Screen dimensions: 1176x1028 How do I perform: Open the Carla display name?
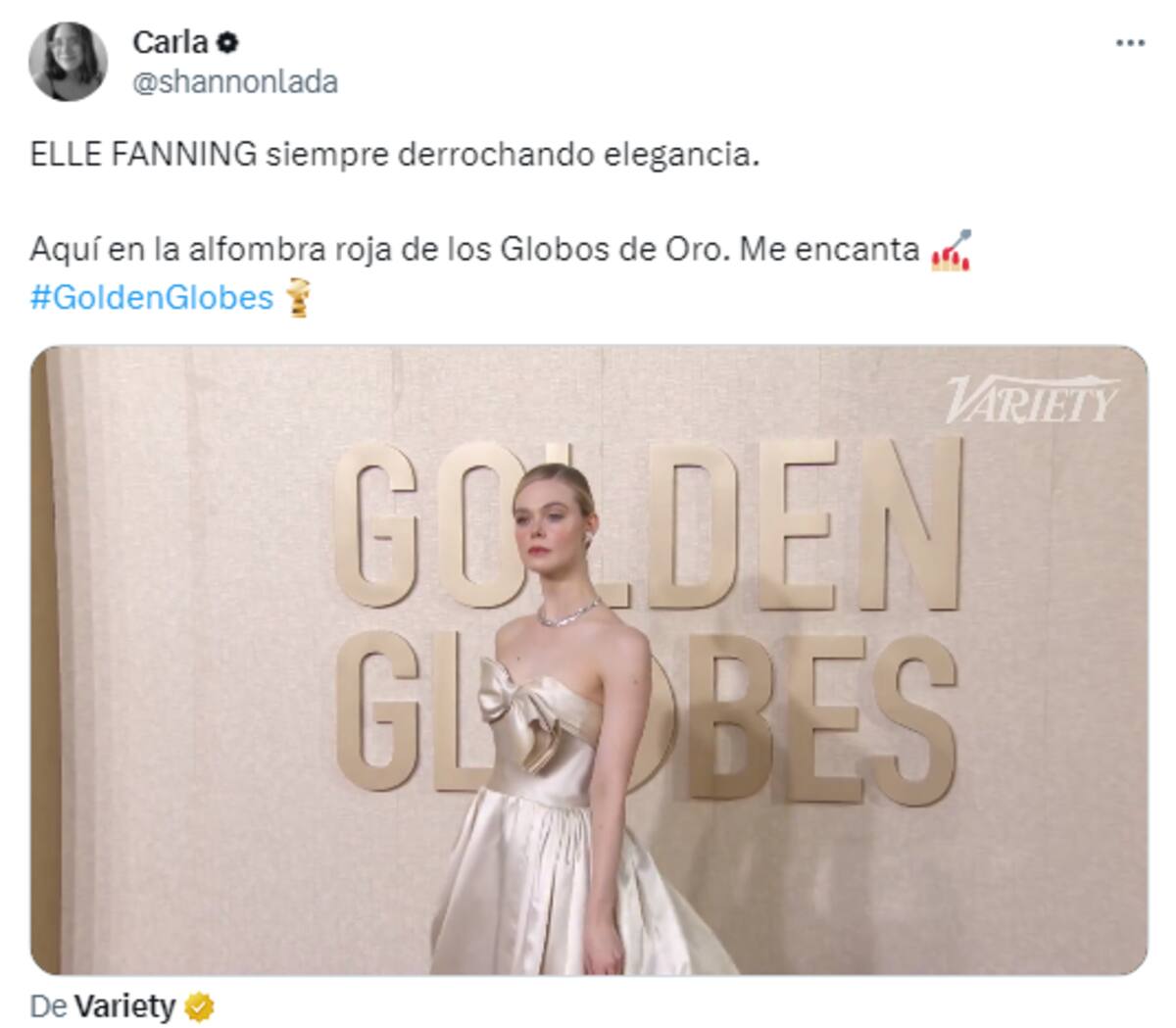[171, 42]
